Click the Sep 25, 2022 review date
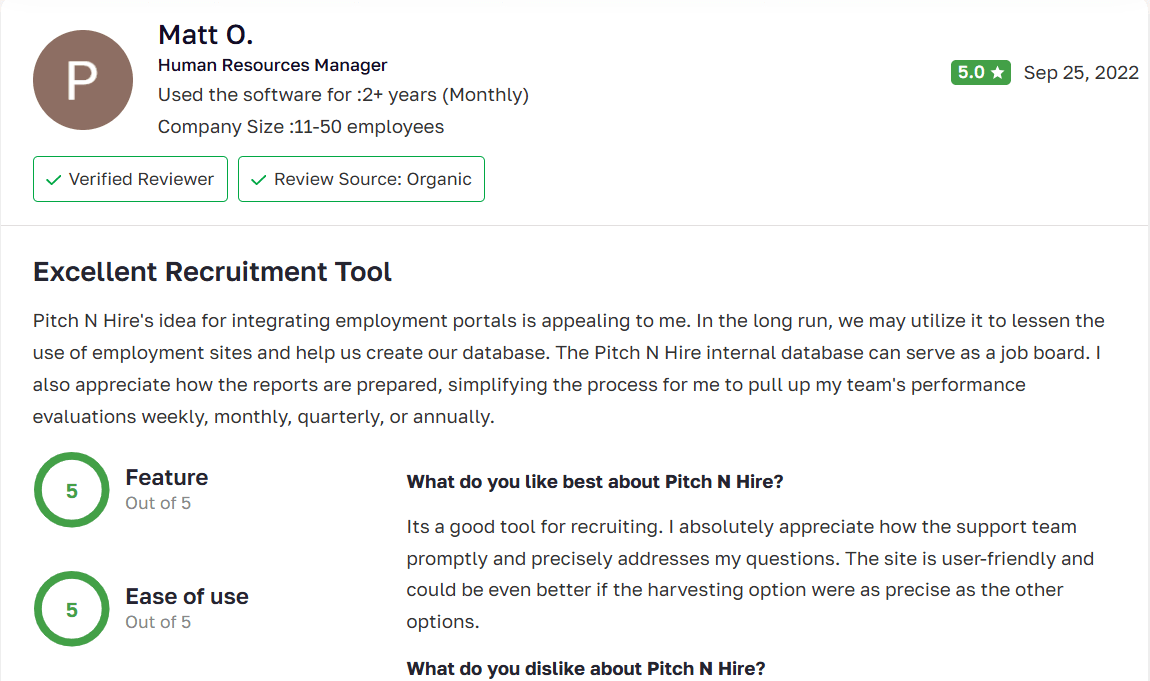The image size is (1150, 681). (1081, 73)
